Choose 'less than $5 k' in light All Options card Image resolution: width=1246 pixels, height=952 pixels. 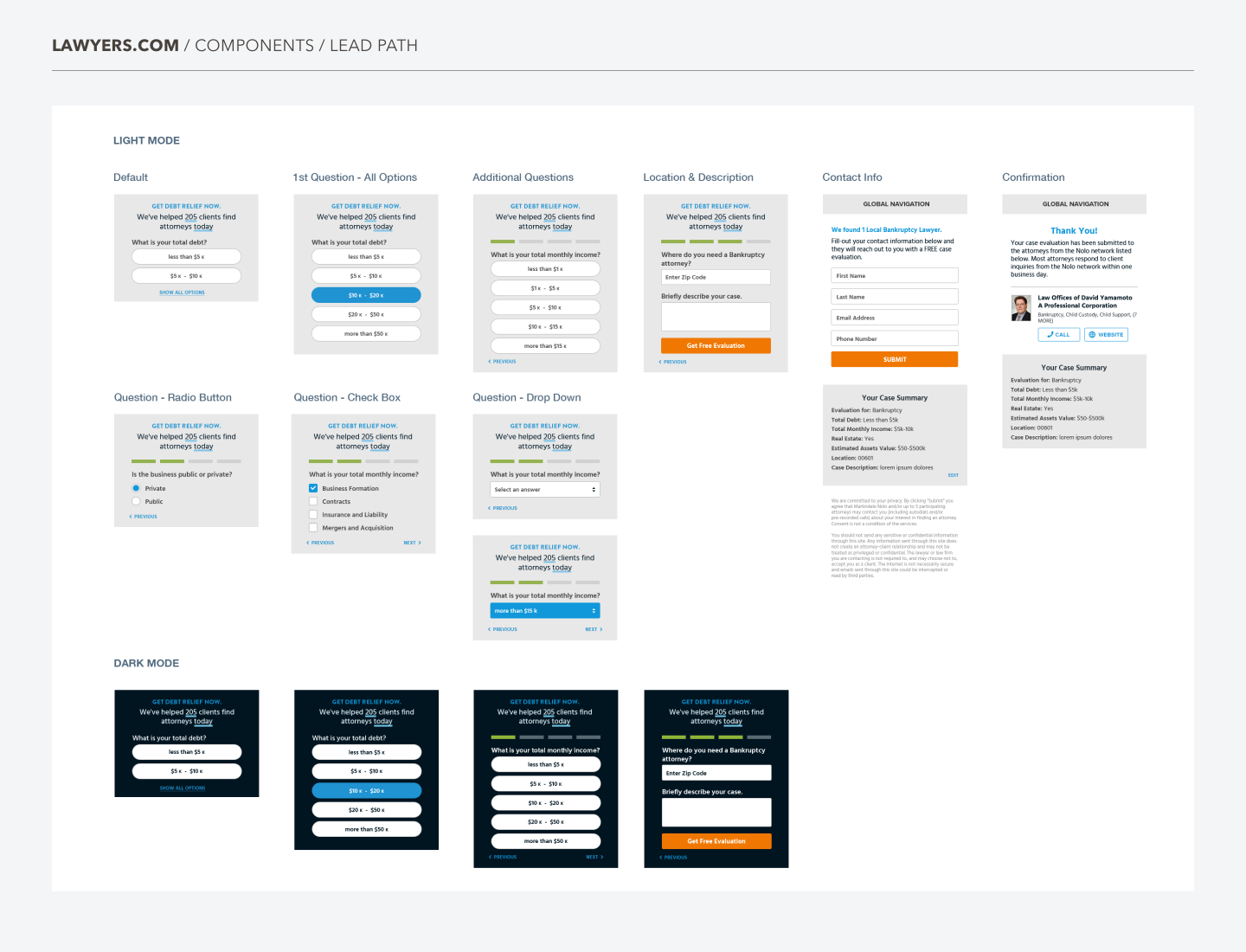(366, 257)
